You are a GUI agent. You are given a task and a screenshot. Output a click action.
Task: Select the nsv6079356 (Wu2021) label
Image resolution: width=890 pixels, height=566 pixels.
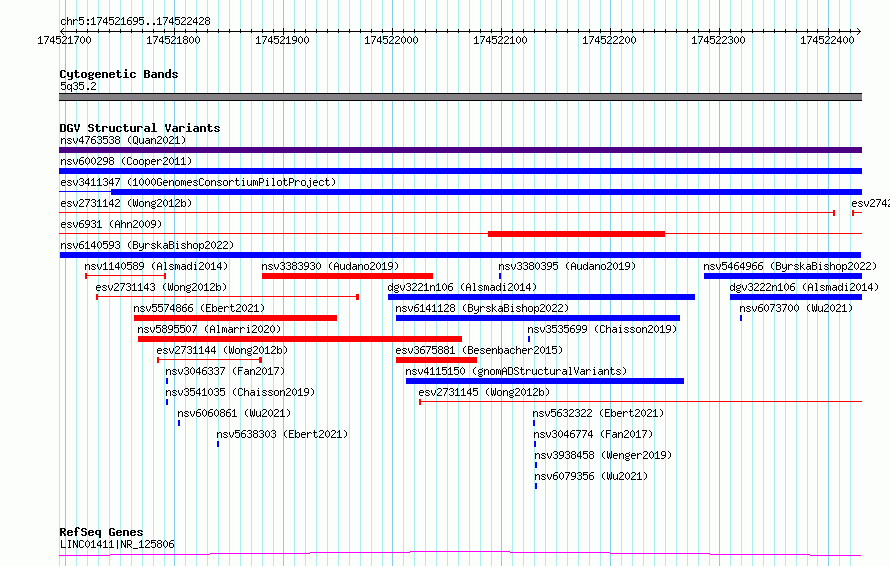click(591, 476)
